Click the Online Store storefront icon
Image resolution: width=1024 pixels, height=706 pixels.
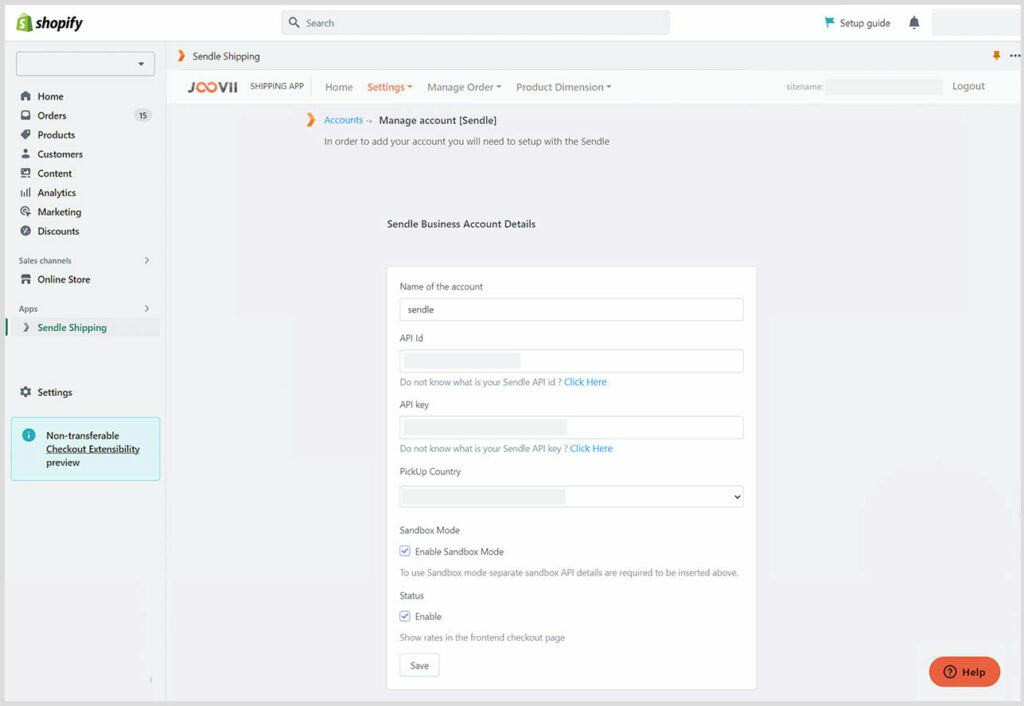pyautogui.click(x=25, y=279)
